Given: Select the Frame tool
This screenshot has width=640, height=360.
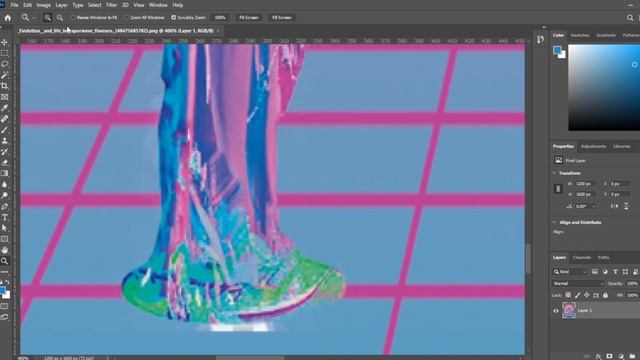Looking at the screenshot, I should click(x=4, y=97).
